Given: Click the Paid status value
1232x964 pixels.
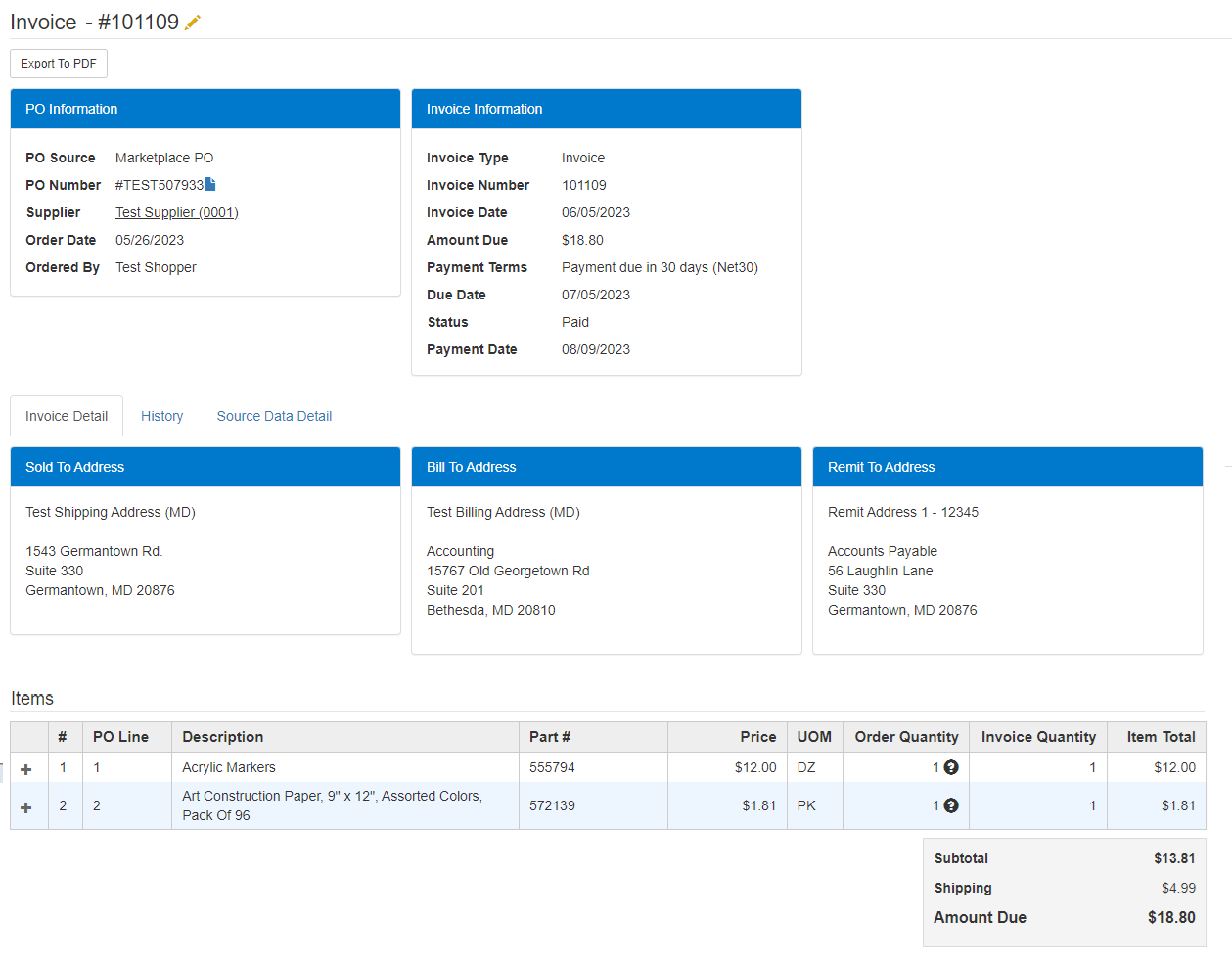Looking at the screenshot, I should pyautogui.click(x=575, y=321).
